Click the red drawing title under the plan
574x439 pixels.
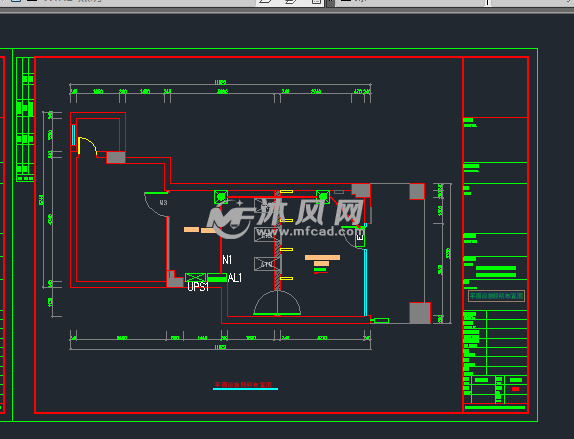coord(243,384)
